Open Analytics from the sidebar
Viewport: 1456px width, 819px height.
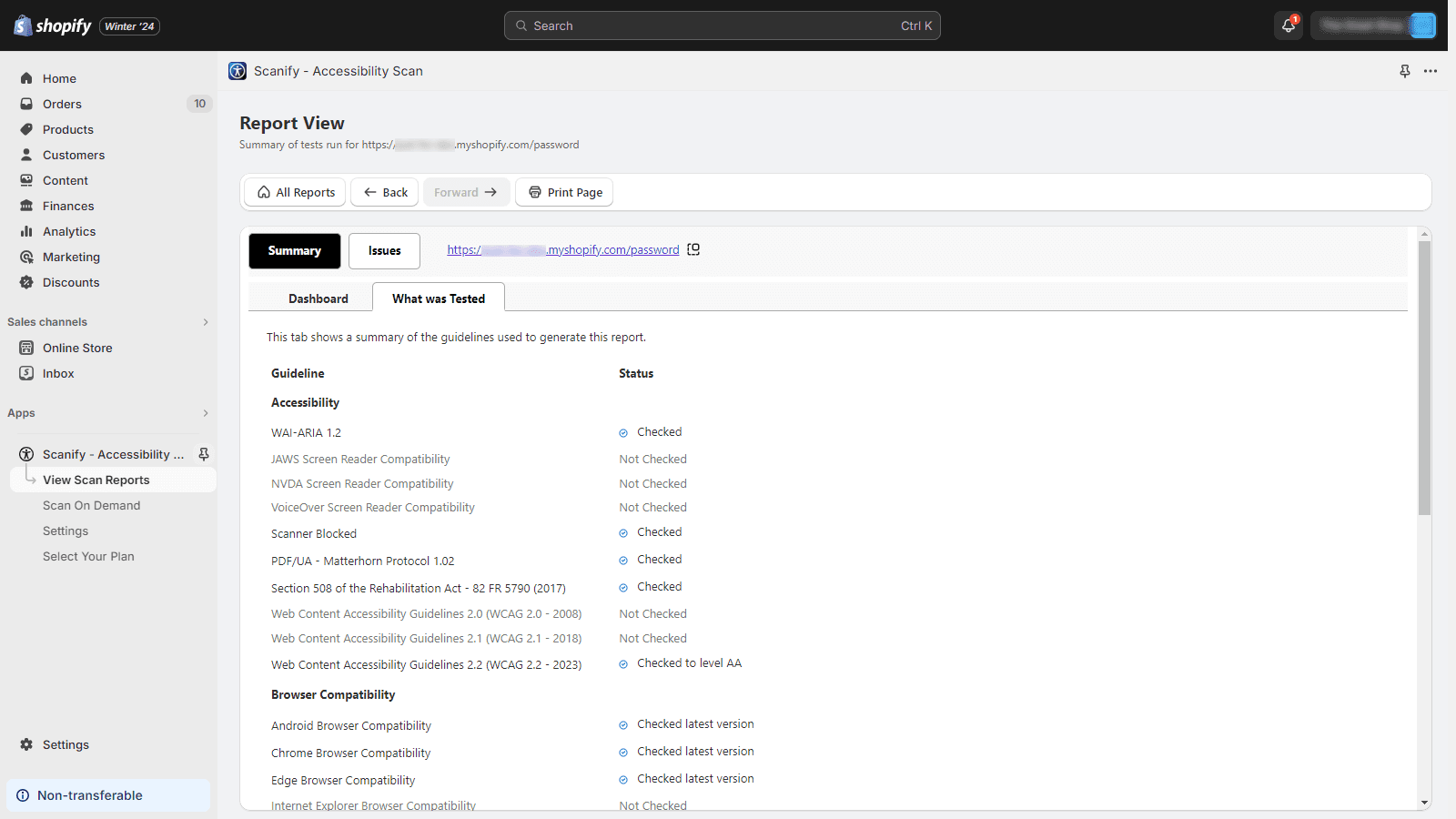coord(69,231)
